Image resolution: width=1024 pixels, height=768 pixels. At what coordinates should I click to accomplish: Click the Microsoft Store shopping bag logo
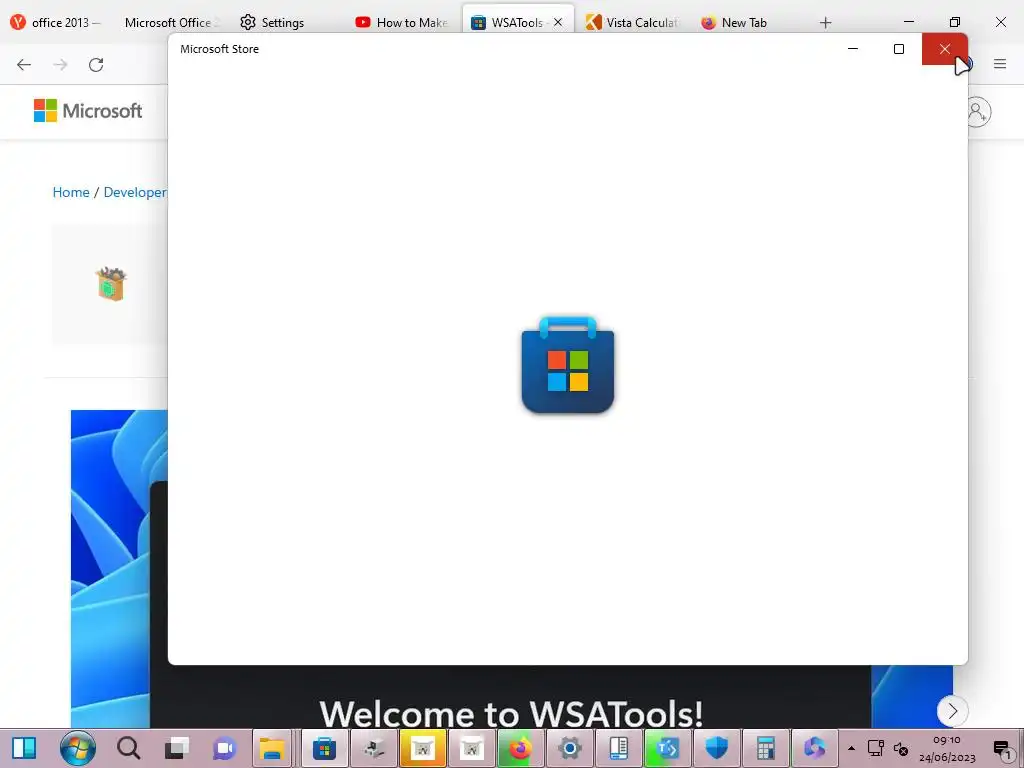(568, 364)
